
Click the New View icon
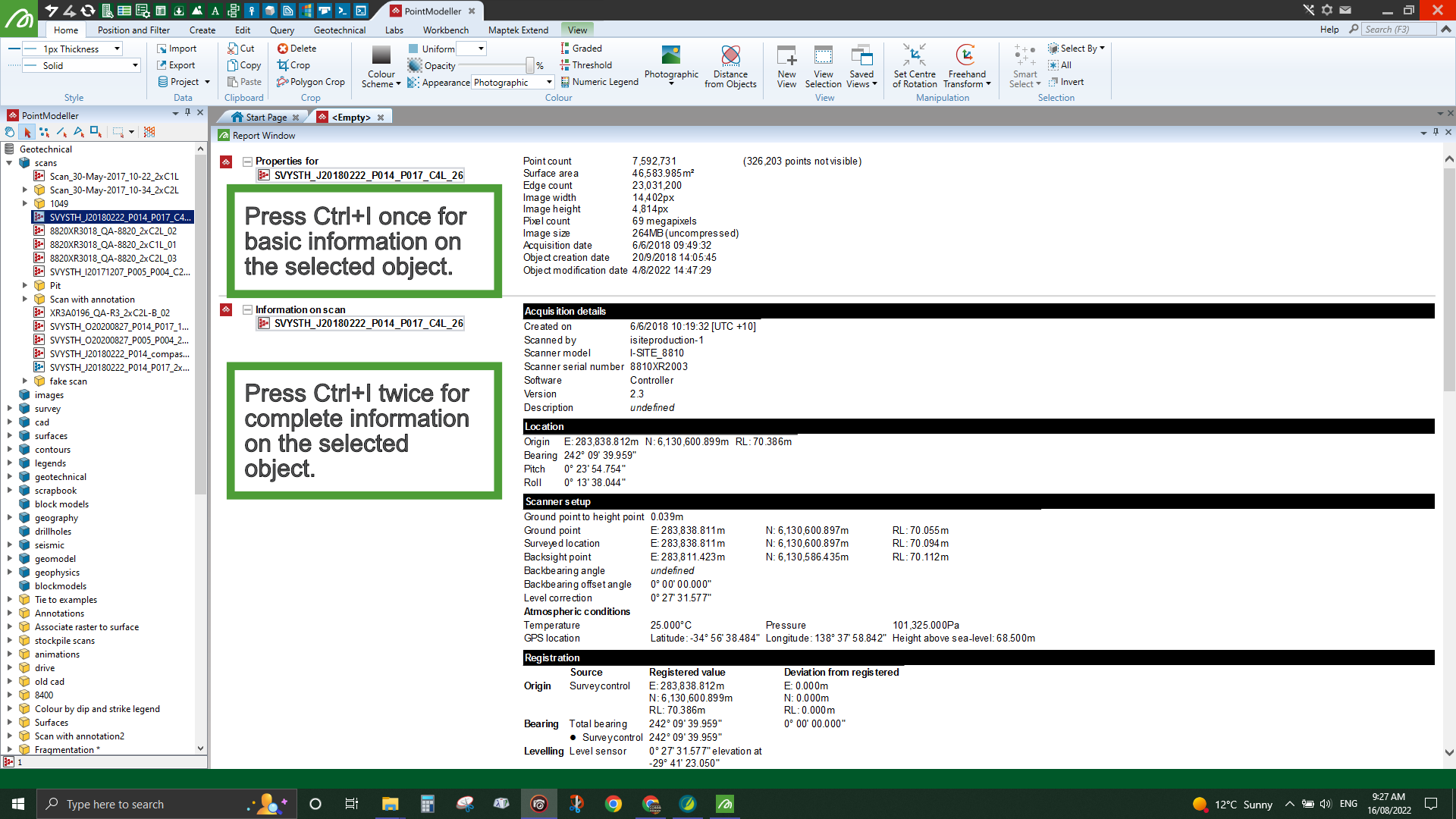[786, 56]
